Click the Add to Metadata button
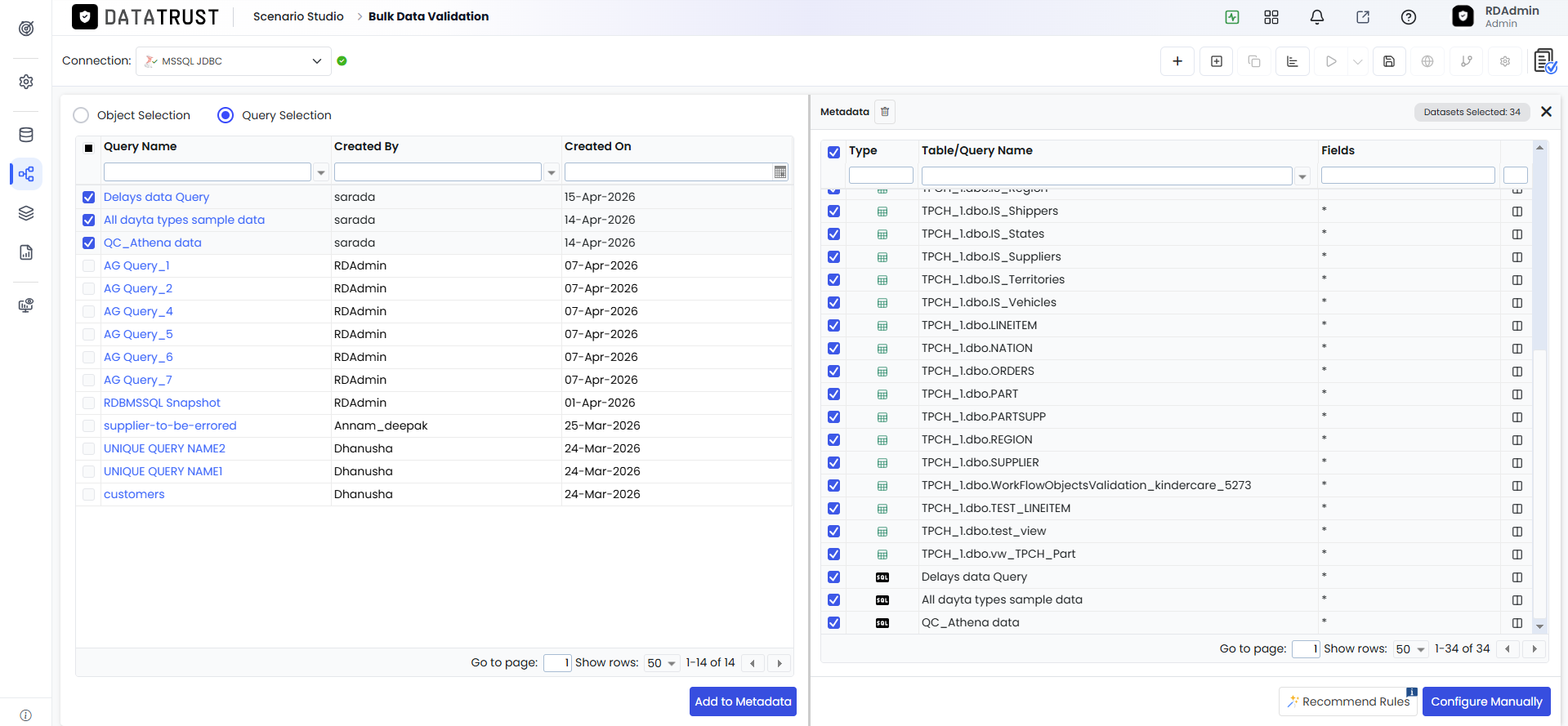Viewport: 1568px width, 726px height. (x=743, y=702)
